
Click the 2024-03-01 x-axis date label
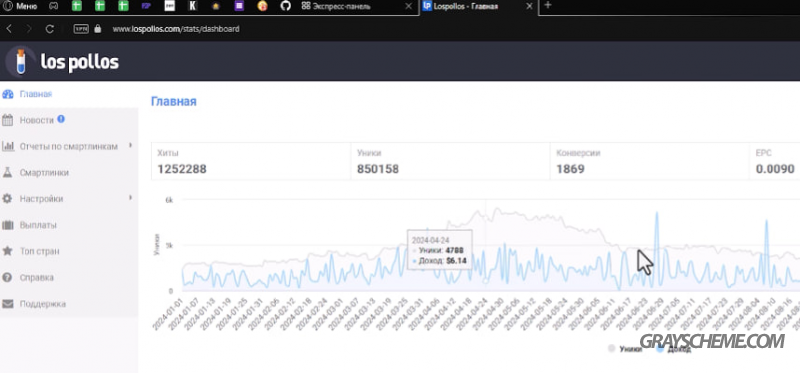tap(328, 314)
